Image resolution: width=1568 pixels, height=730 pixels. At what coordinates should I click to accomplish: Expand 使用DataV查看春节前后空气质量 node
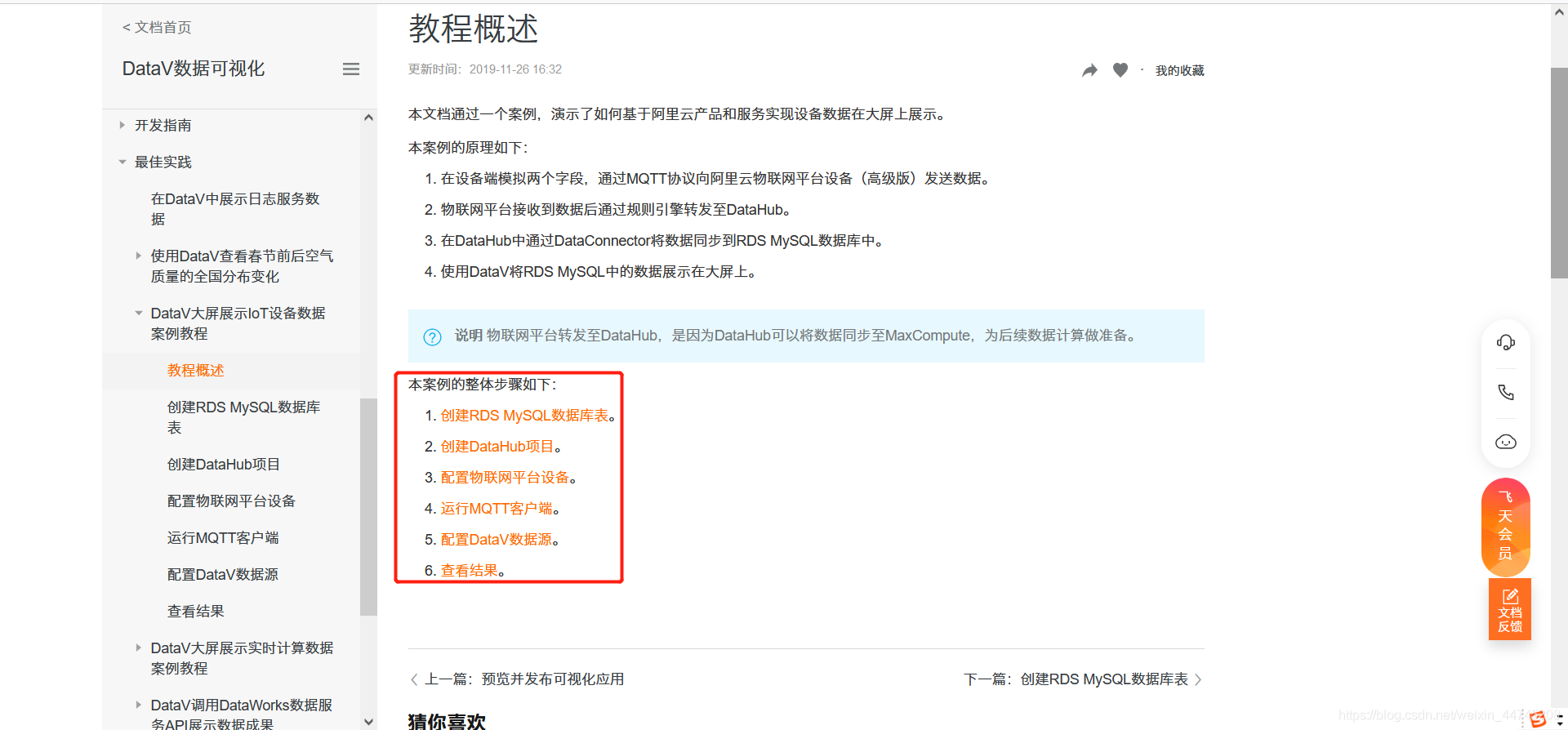(138, 256)
